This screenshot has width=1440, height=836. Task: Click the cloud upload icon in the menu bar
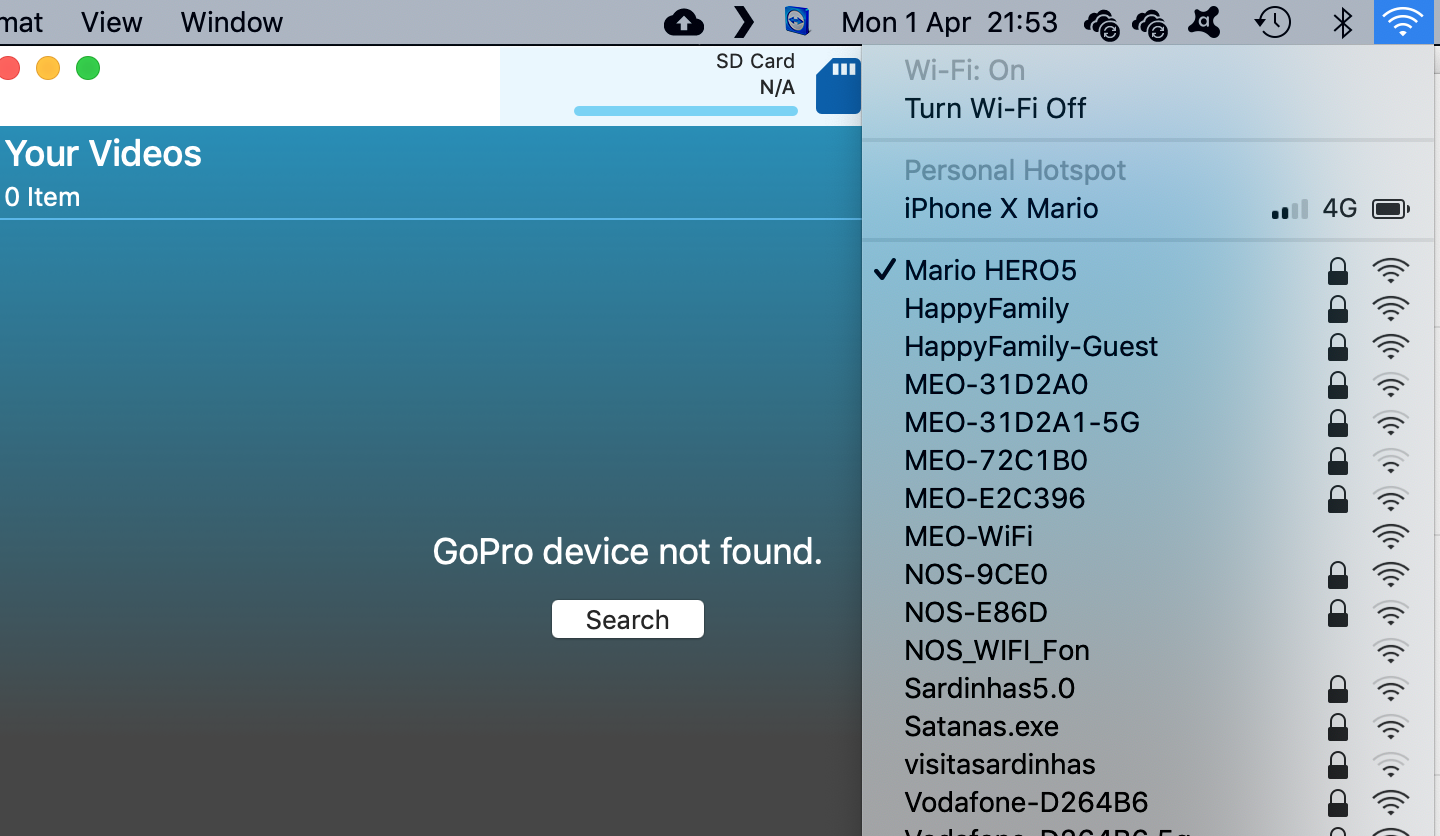point(684,22)
